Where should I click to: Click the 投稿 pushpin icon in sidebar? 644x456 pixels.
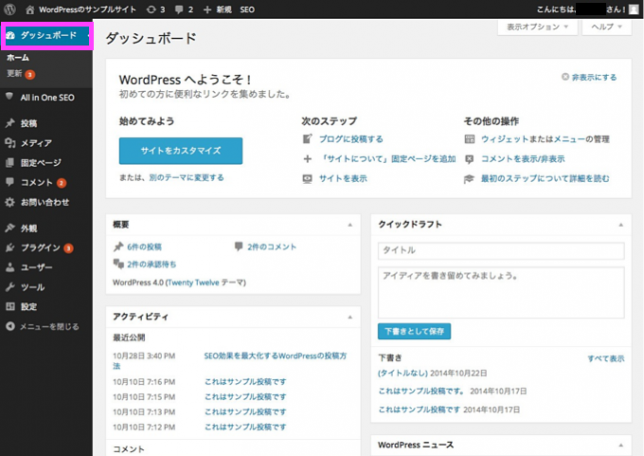coord(10,123)
